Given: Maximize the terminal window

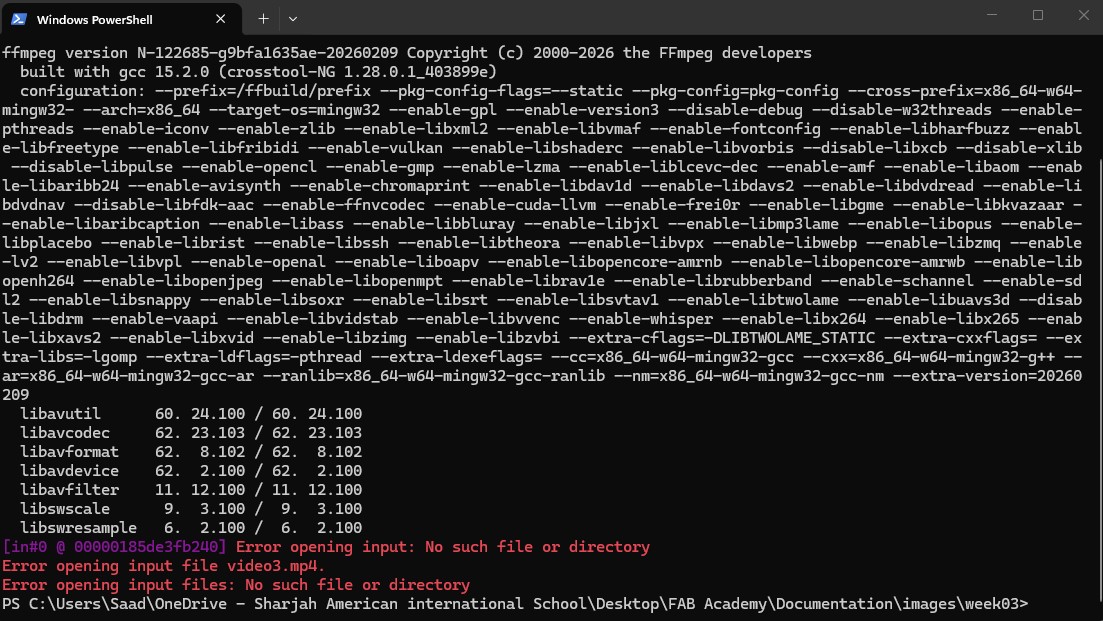Looking at the screenshot, I should click(1035, 15).
